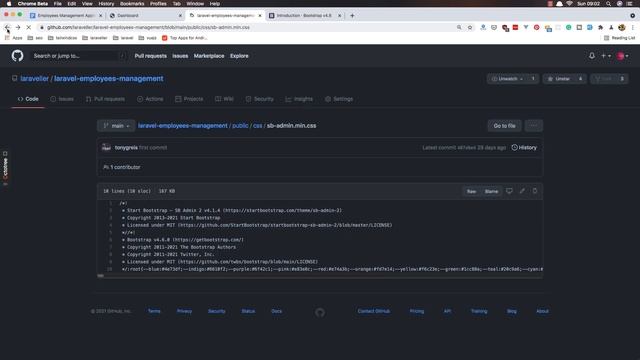640x360 pixels.
Task: Click the Unstar button
Action: (x=559, y=79)
